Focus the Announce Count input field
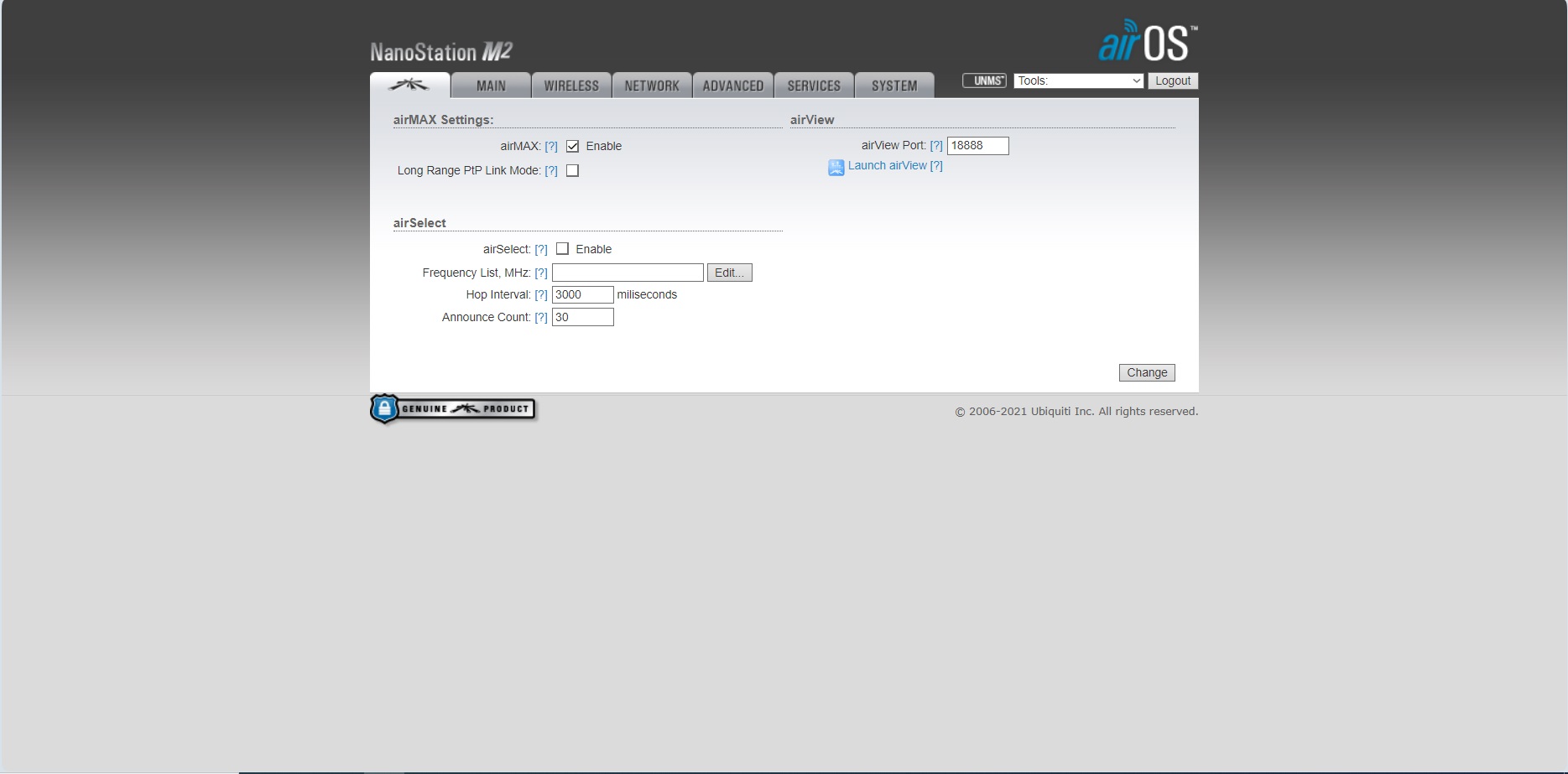The width and height of the screenshot is (1568, 774). click(583, 317)
